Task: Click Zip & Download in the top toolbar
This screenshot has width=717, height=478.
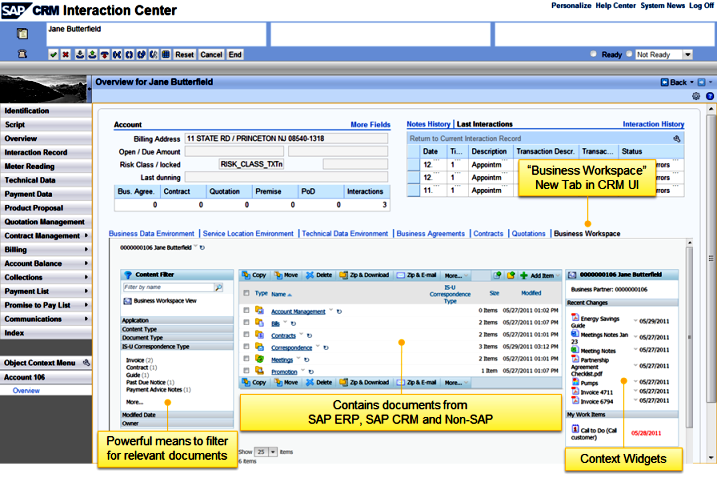Action: (x=364, y=275)
